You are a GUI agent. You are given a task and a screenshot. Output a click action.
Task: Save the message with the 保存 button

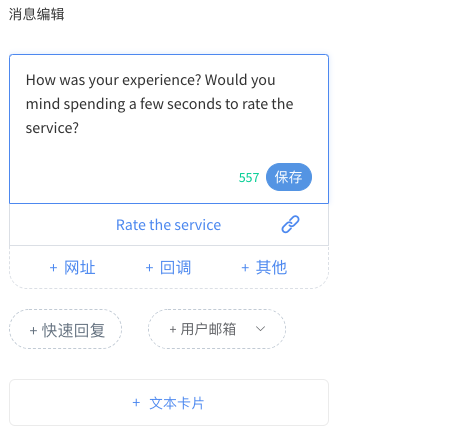pyautogui.click(x=289, y=177)
